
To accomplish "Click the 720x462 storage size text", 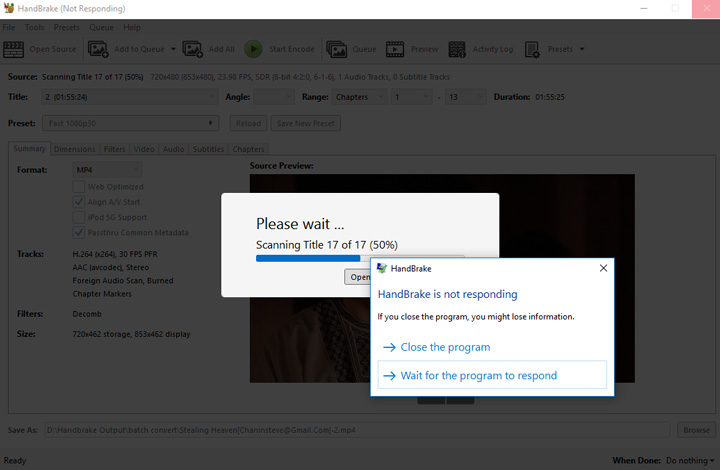I will (131, 334).
